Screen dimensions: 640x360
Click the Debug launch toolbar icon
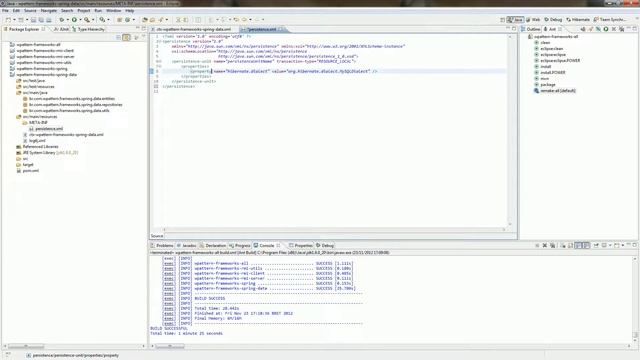pos(62,20)
